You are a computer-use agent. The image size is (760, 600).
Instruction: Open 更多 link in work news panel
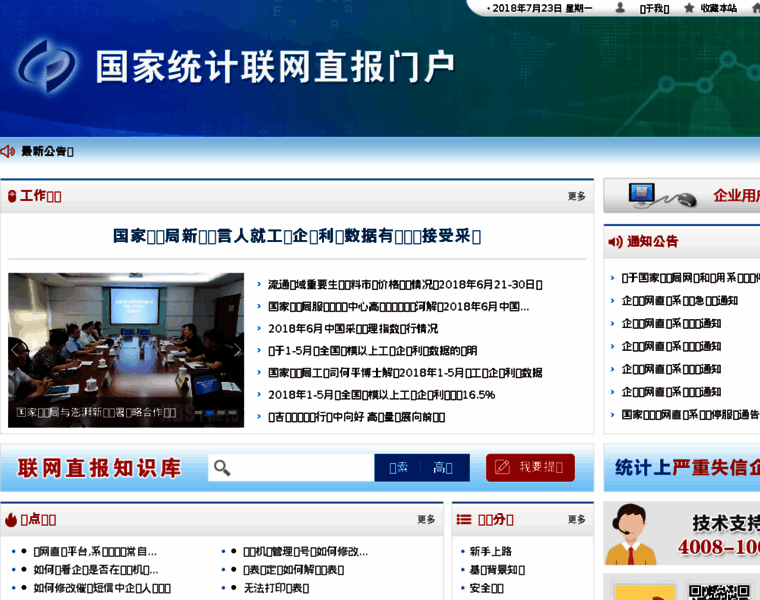(576, 197)
